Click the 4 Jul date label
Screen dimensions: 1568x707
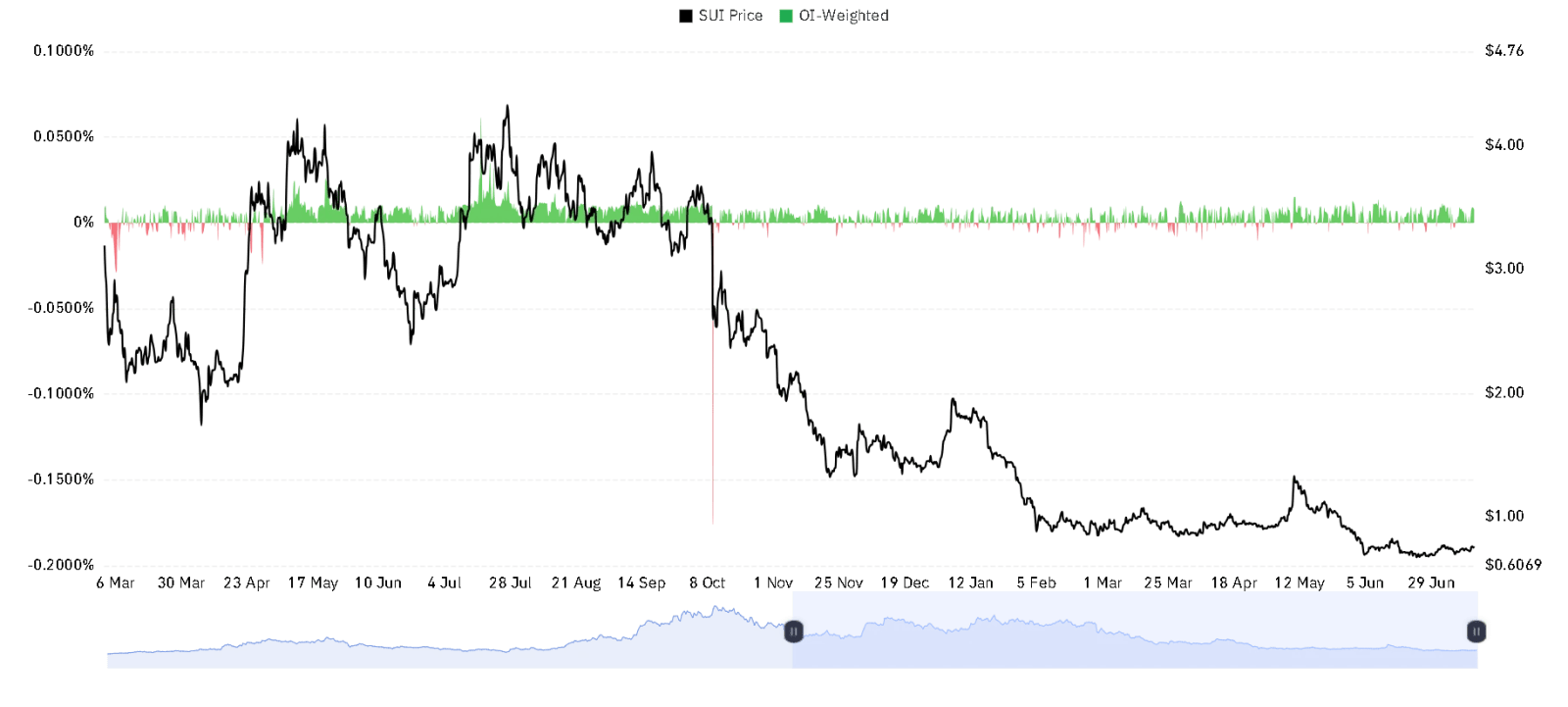tap(444, 582)
